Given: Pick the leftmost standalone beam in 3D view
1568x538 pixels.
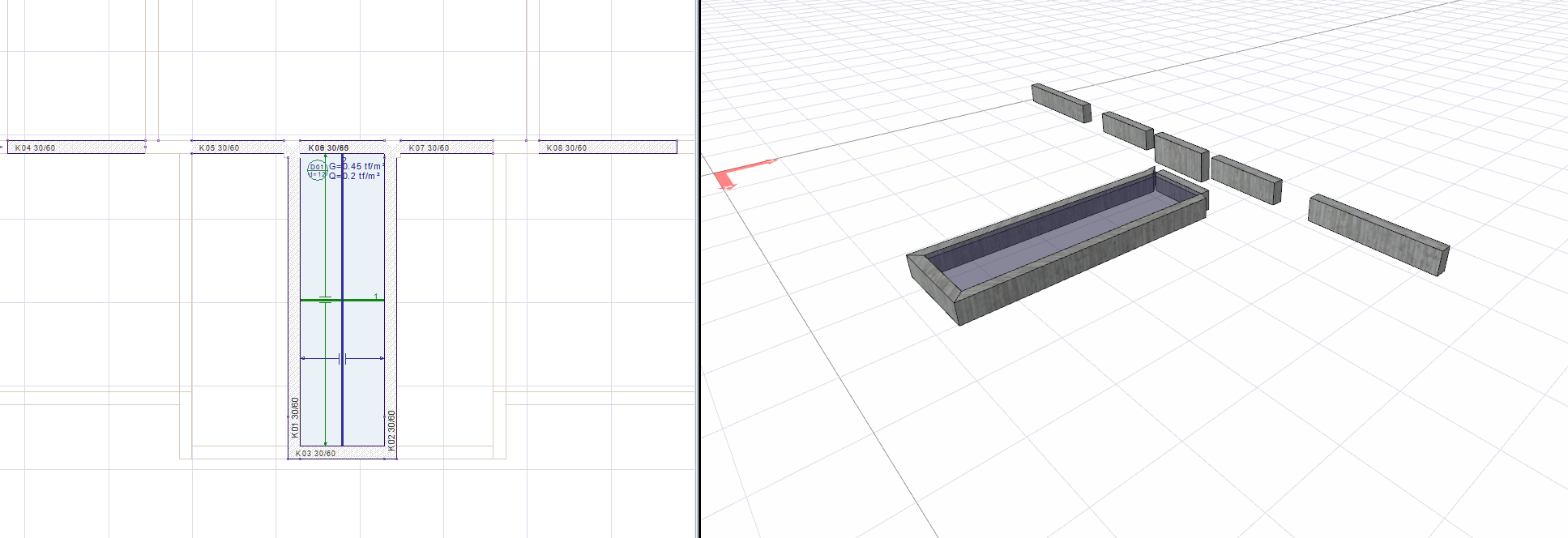Looking at the screenshot, I should [x=1061, y=103].
